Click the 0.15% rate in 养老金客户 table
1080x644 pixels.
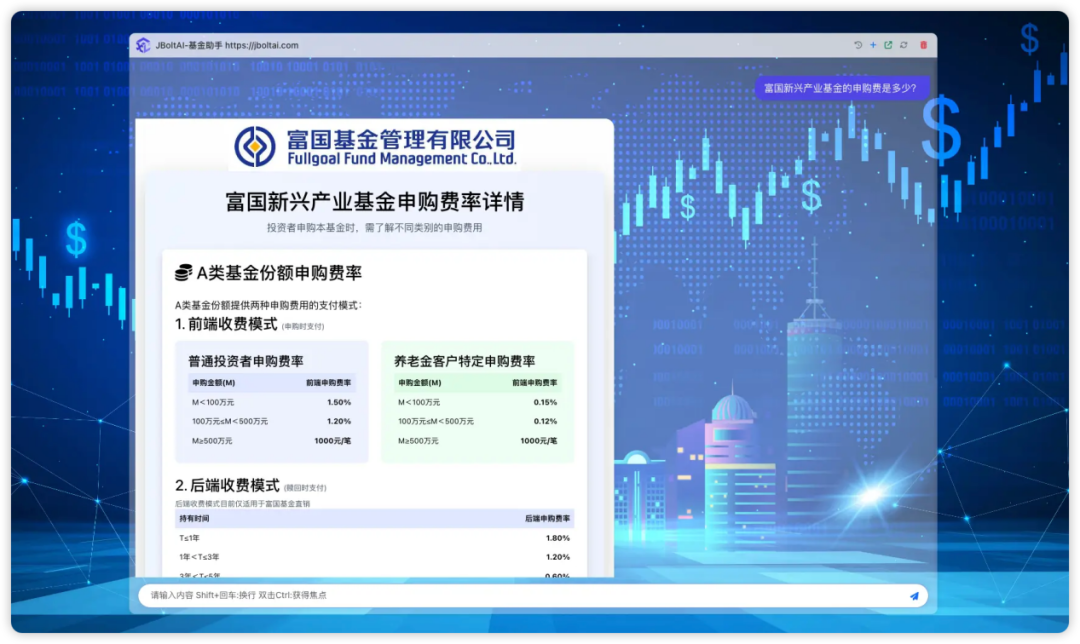[546, 402]
